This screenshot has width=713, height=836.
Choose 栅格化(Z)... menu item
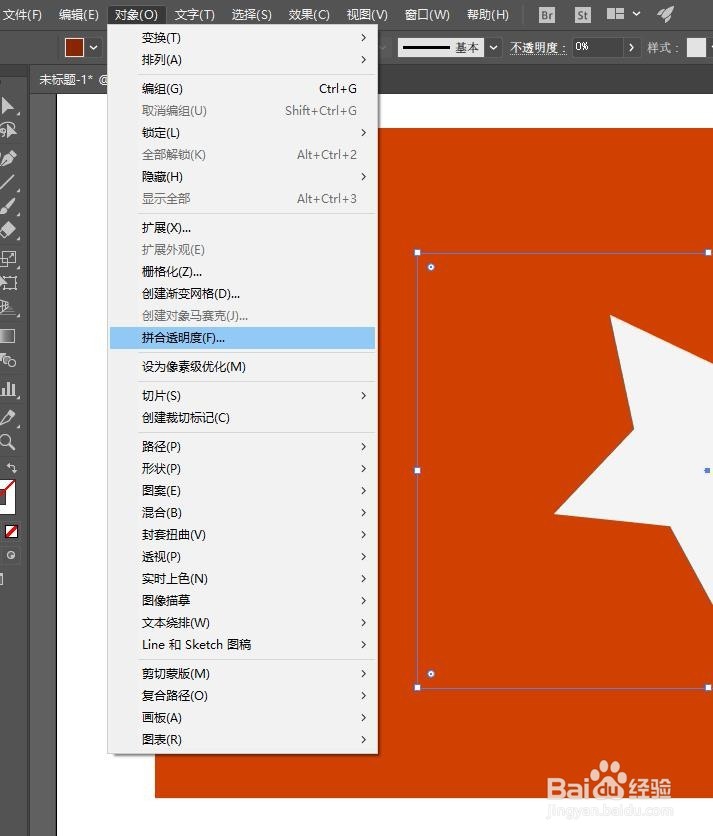coord(243,272)
